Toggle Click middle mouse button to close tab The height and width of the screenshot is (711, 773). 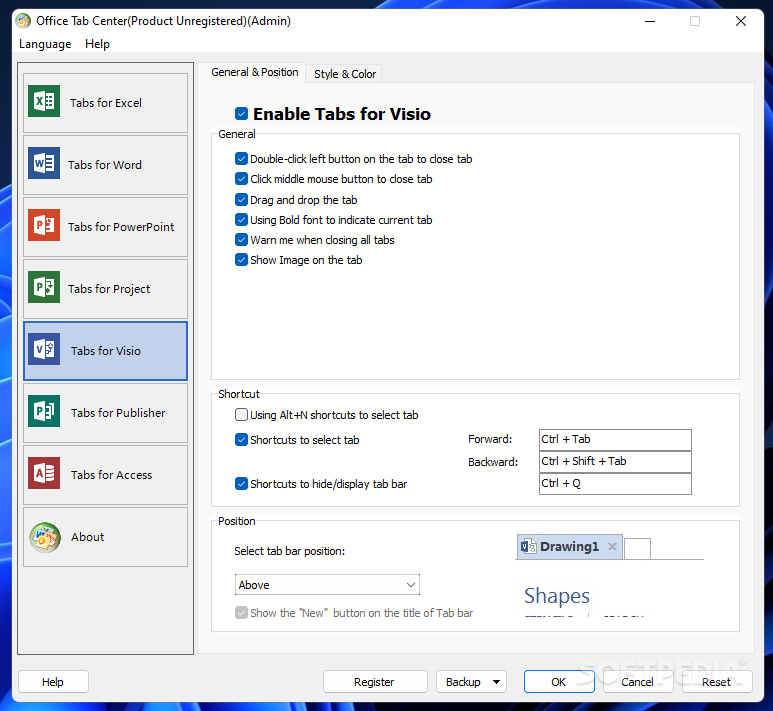[x=241, y=178]
